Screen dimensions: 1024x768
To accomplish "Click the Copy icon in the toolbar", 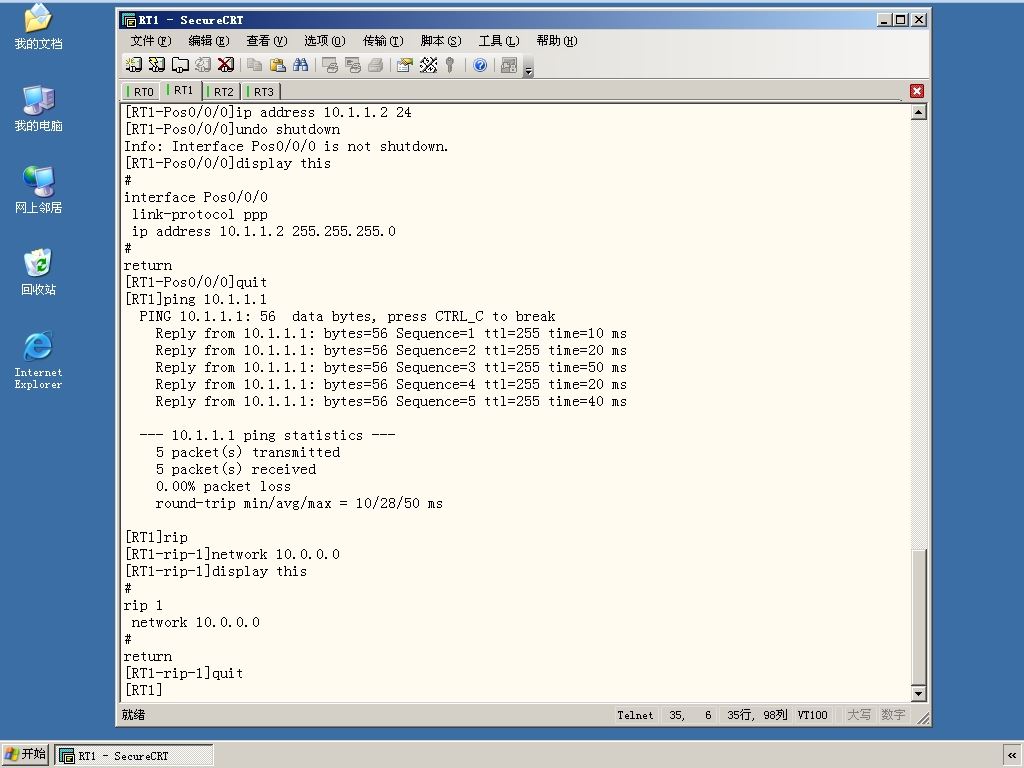I will tap(255, 65).
